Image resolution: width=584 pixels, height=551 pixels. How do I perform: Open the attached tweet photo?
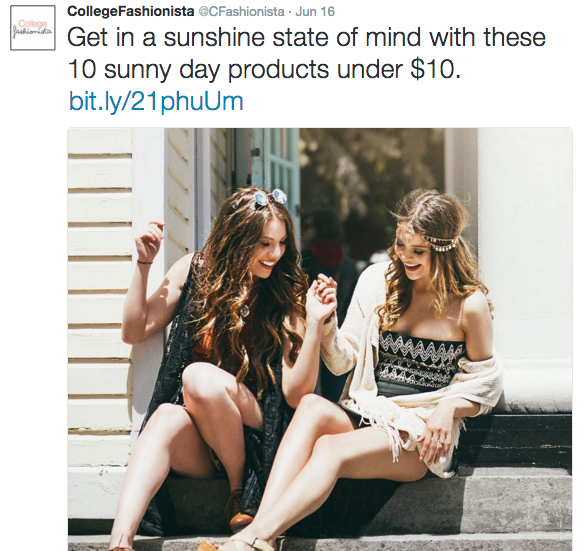click(320, 339)
